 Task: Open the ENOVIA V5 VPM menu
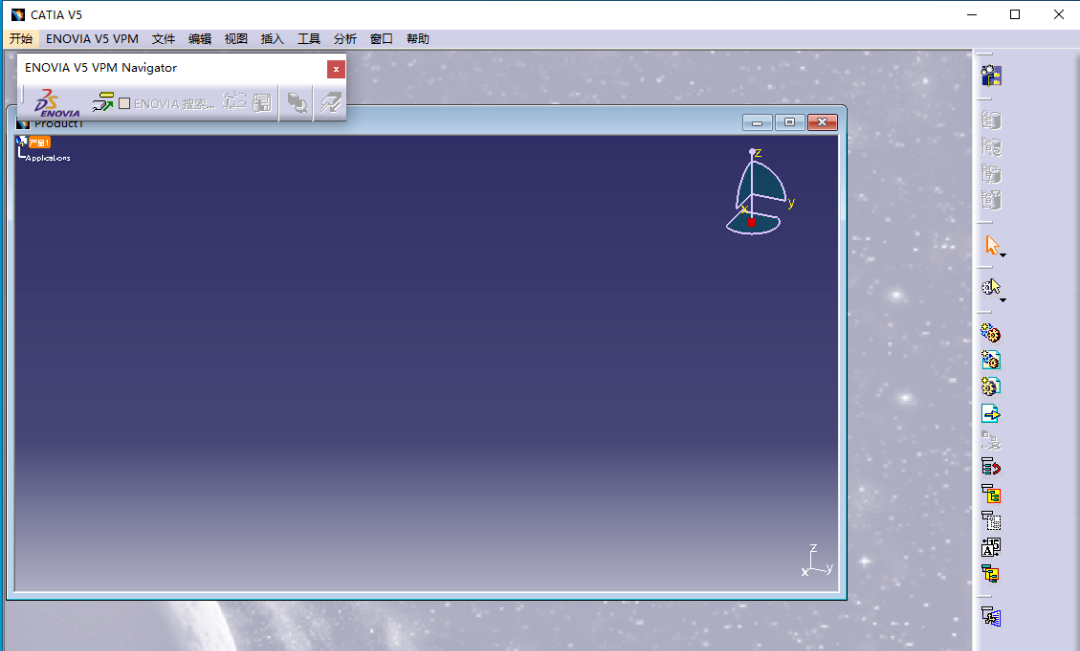coord(92,39)
